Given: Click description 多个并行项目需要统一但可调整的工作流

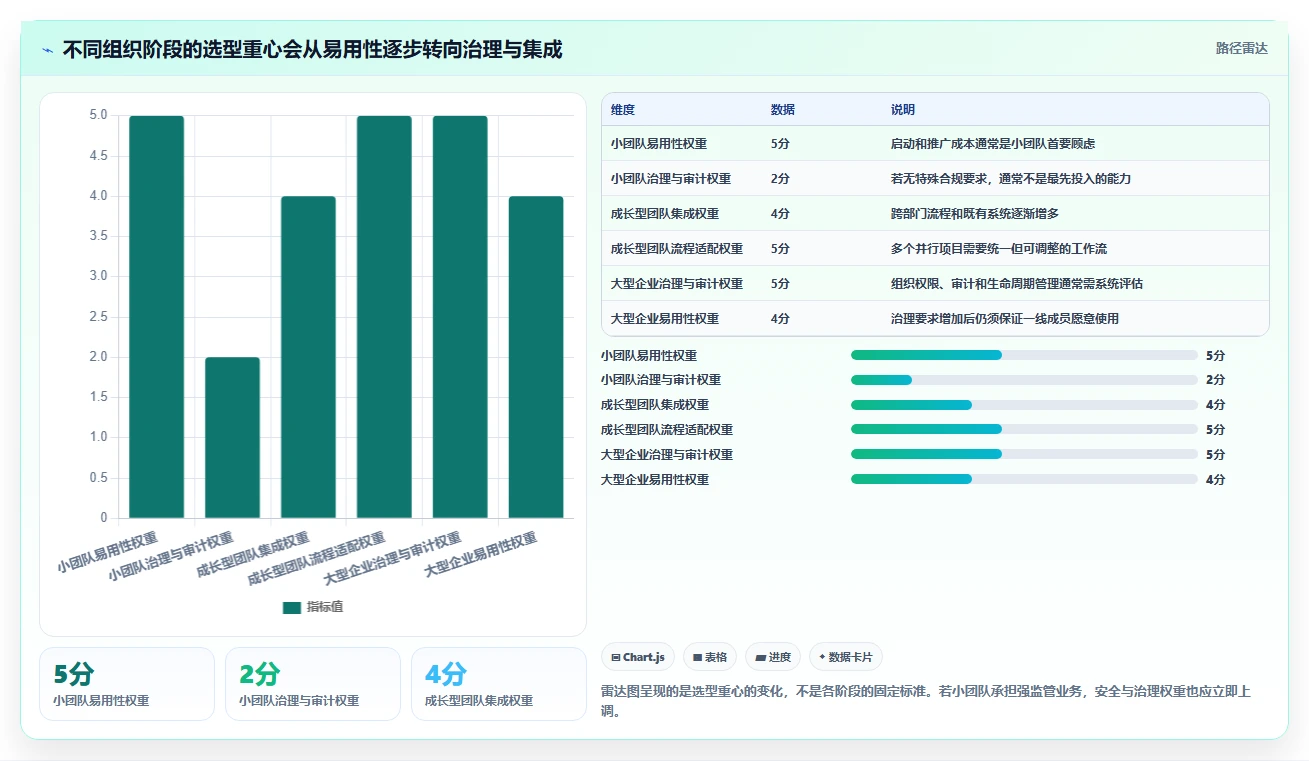Looking at the screenshot, I should pos(999,249).
